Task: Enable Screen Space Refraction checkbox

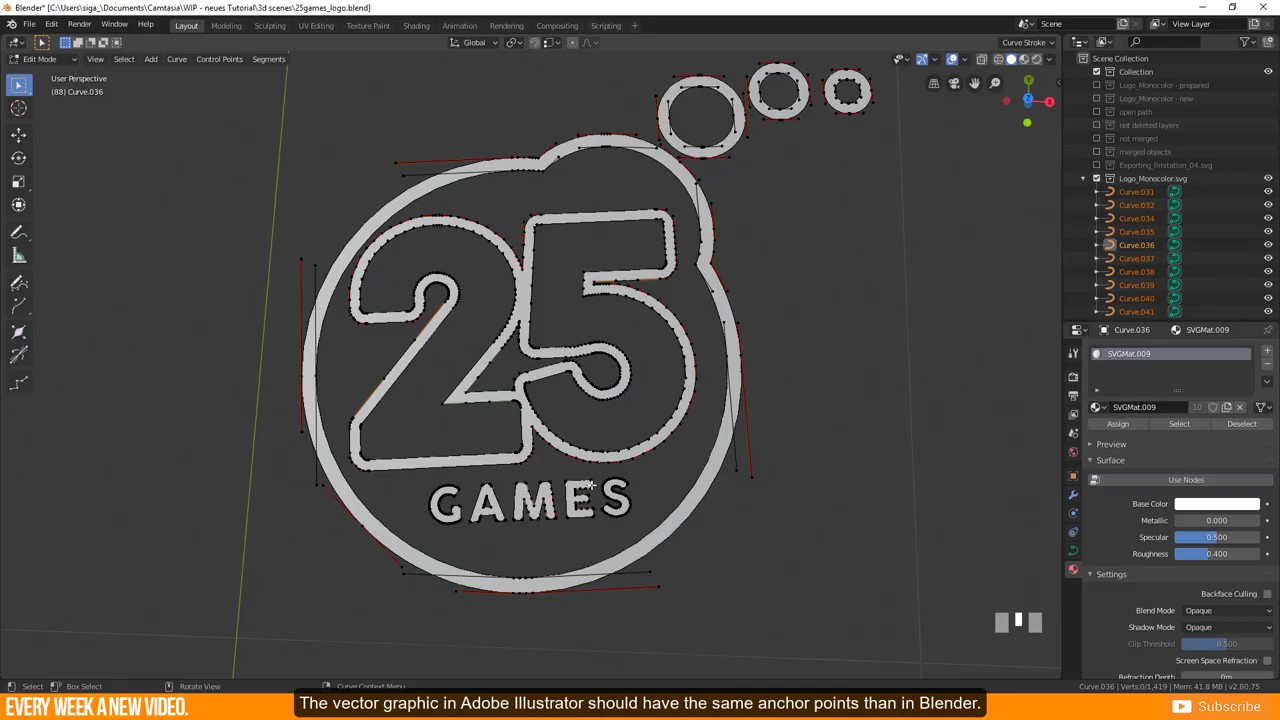Action: pyautogui.click(x=1267, y=661)
